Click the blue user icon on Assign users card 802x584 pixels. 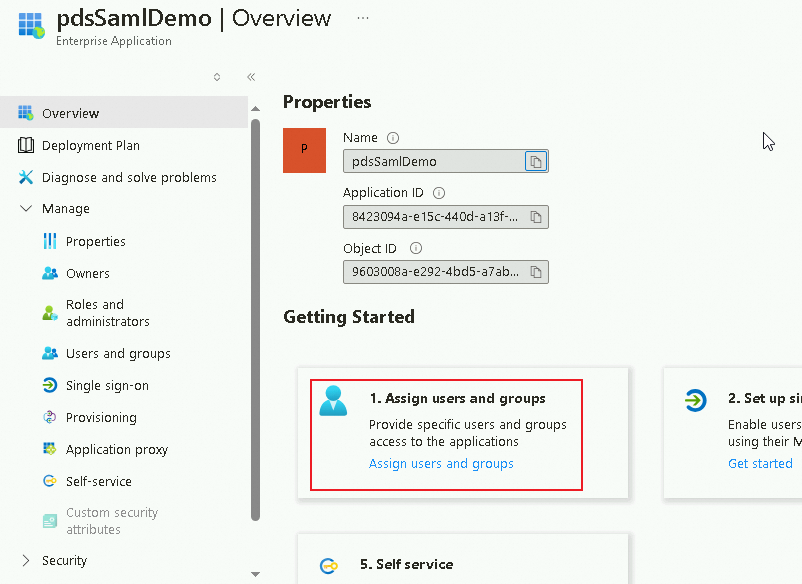(333, 401)
